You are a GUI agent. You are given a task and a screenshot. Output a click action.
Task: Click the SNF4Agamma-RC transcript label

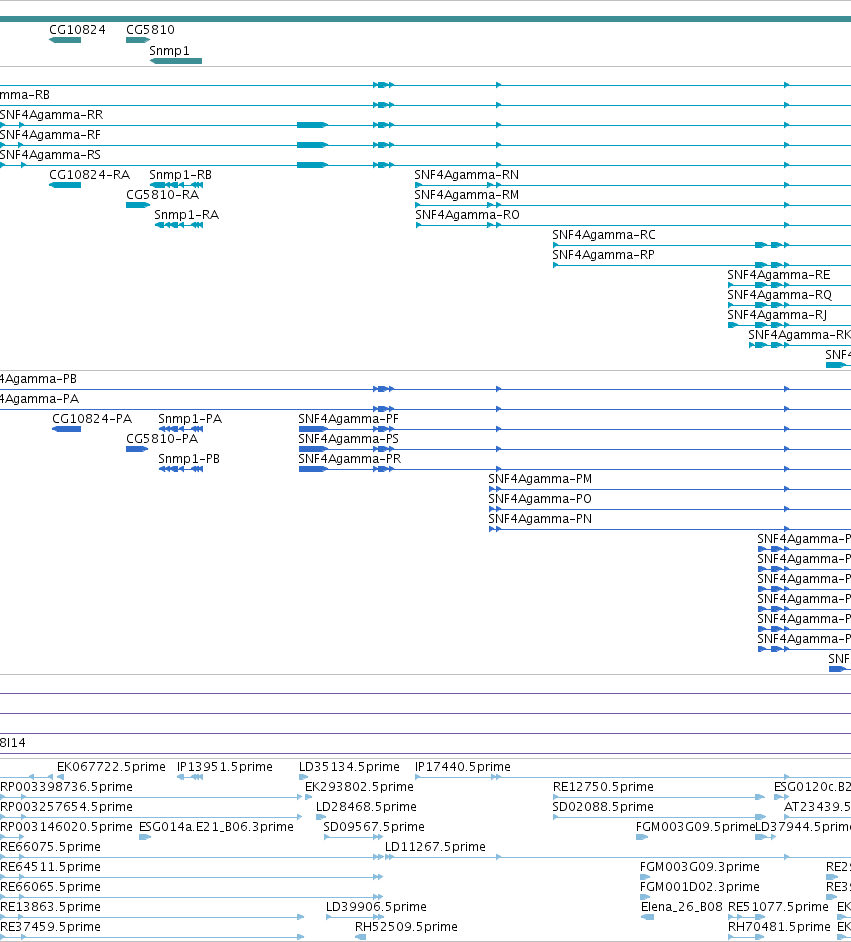[604, 235]
